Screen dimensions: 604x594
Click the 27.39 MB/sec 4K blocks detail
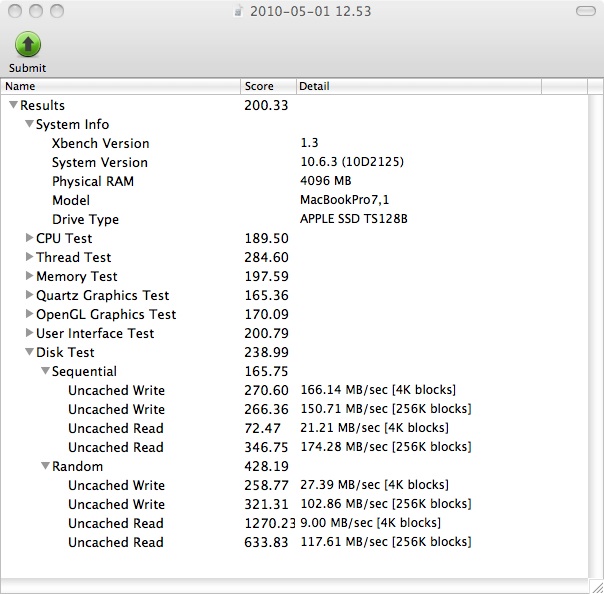(x=374, y=485)
